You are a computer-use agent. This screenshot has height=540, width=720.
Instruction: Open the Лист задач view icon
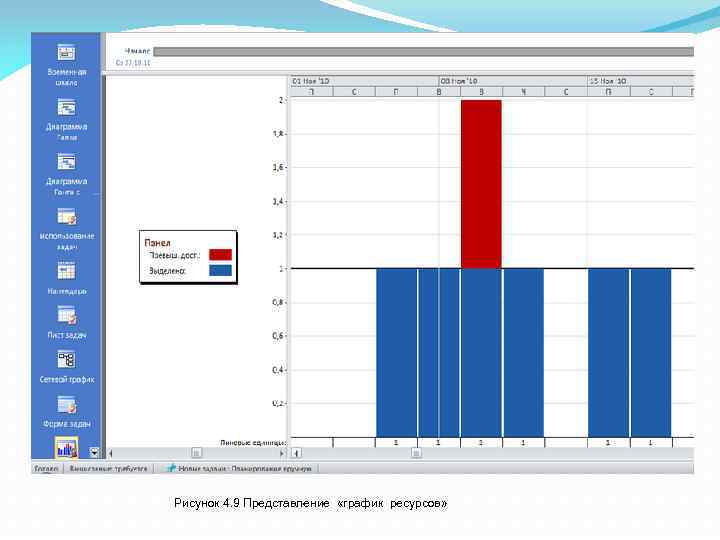click(x=67, y=315)
